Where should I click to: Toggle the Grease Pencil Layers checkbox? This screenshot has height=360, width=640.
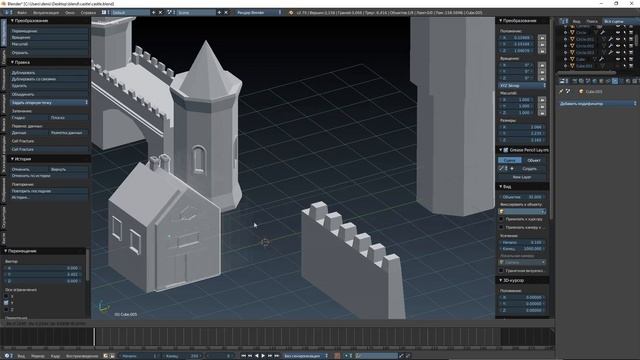[506, 150]
